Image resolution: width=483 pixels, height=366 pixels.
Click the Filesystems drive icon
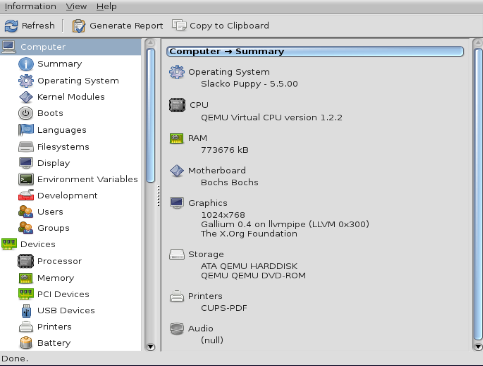pos(26,147)
